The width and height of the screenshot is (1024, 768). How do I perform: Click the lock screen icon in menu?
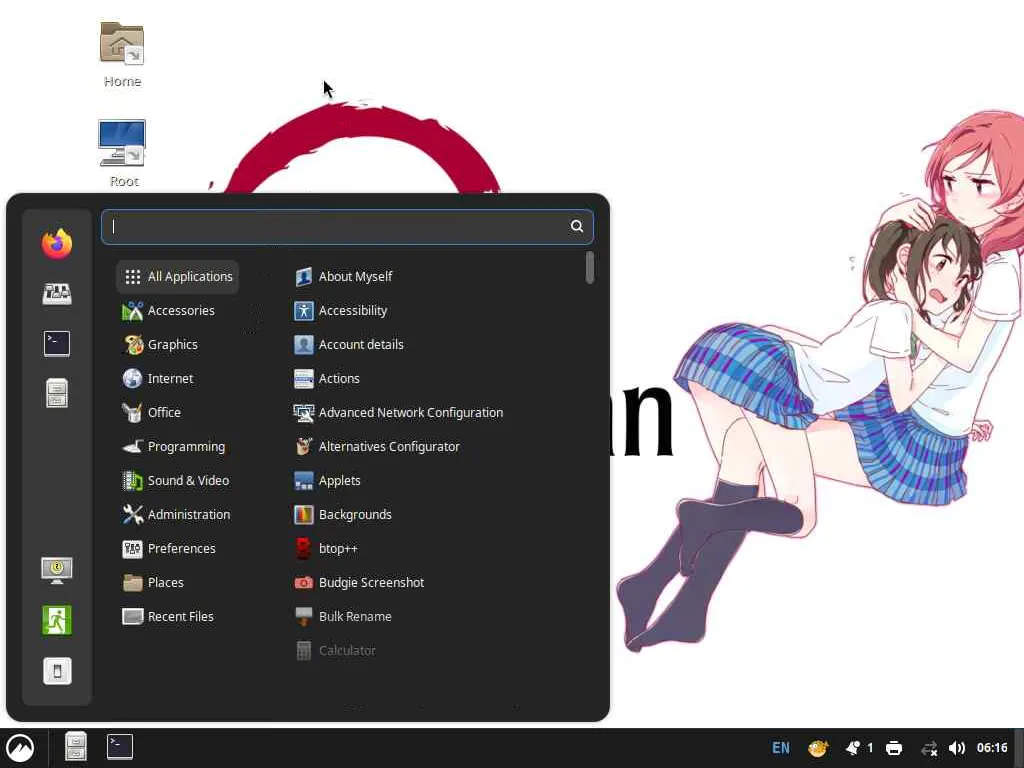pyautogui.click(x=57, y=570)
